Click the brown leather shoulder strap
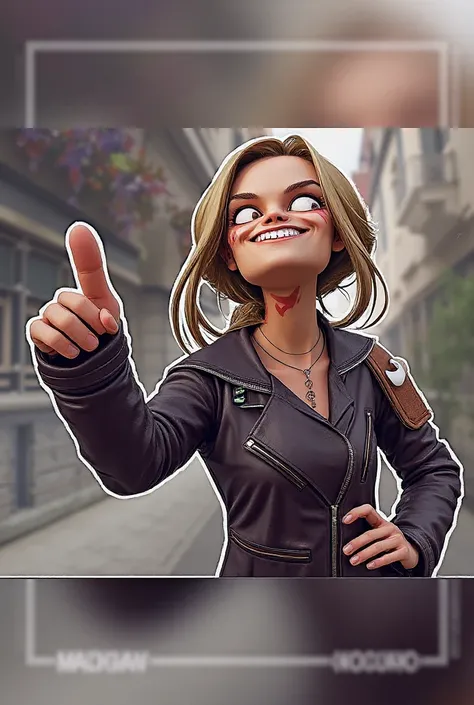474x705 pixels. [398, 385]
